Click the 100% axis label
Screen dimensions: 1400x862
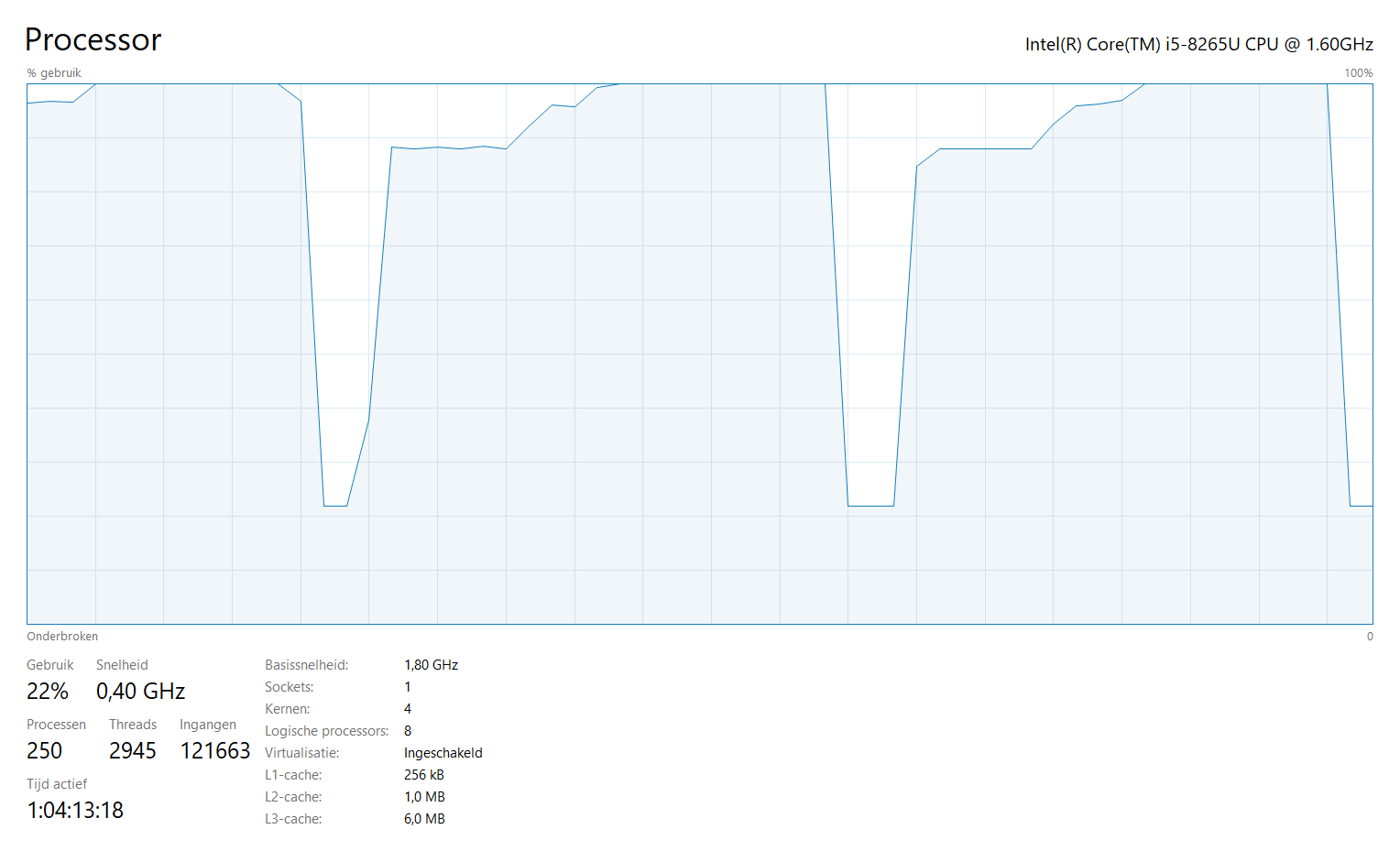click(x=1358, y=72)
